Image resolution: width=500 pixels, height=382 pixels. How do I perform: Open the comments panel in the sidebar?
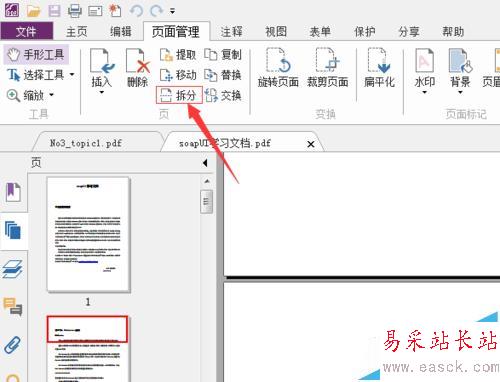[x=13, y=306]
